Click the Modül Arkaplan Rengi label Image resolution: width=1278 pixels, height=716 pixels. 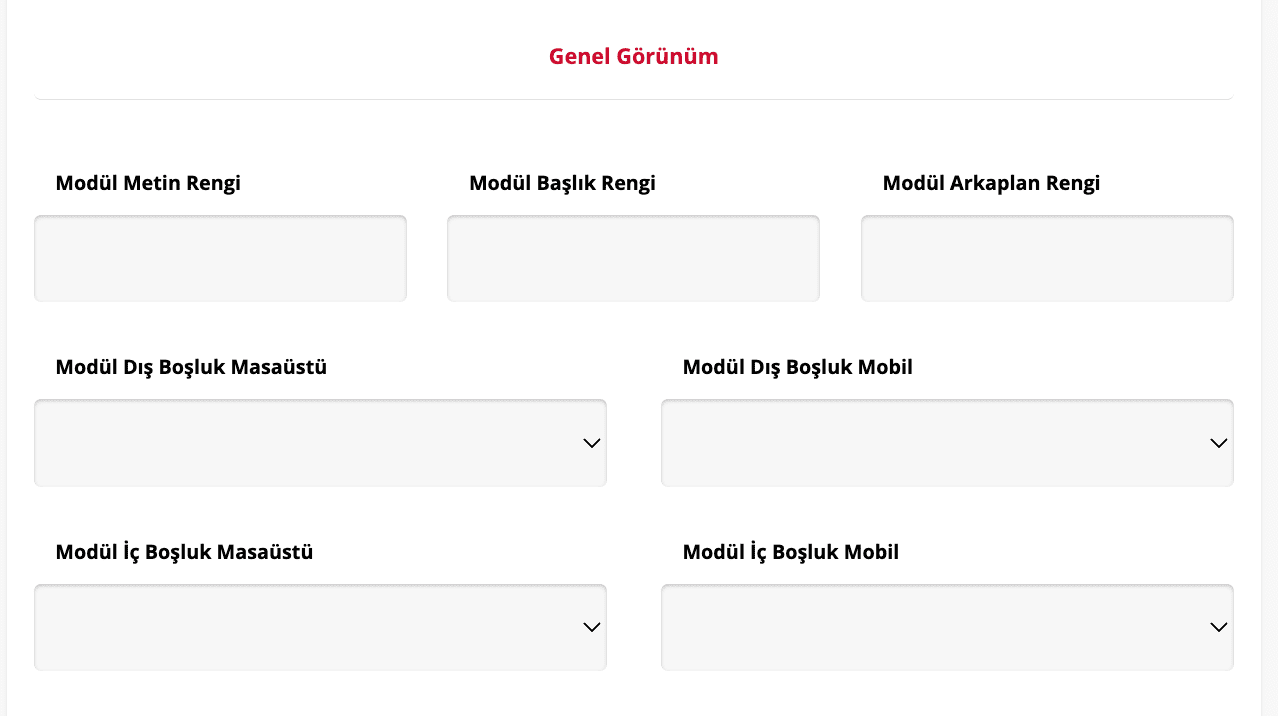point(990,183)
